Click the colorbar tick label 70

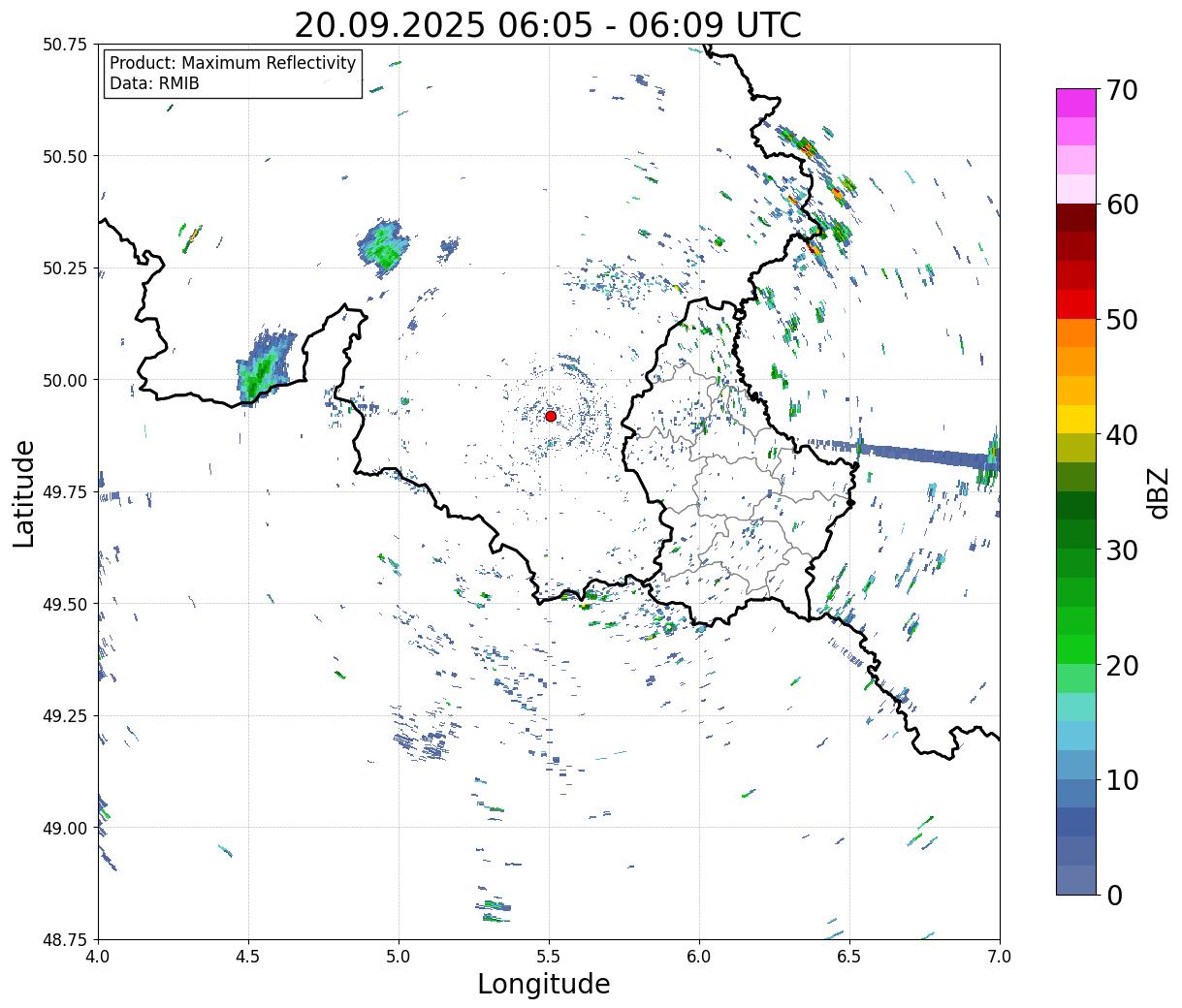click(x=1121, y=90)
